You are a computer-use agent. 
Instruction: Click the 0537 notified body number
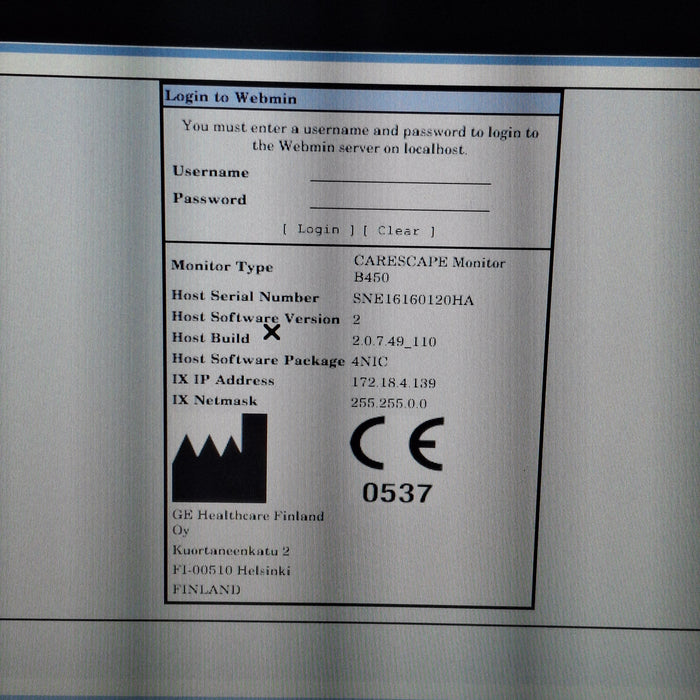click(x=397, y=492)
